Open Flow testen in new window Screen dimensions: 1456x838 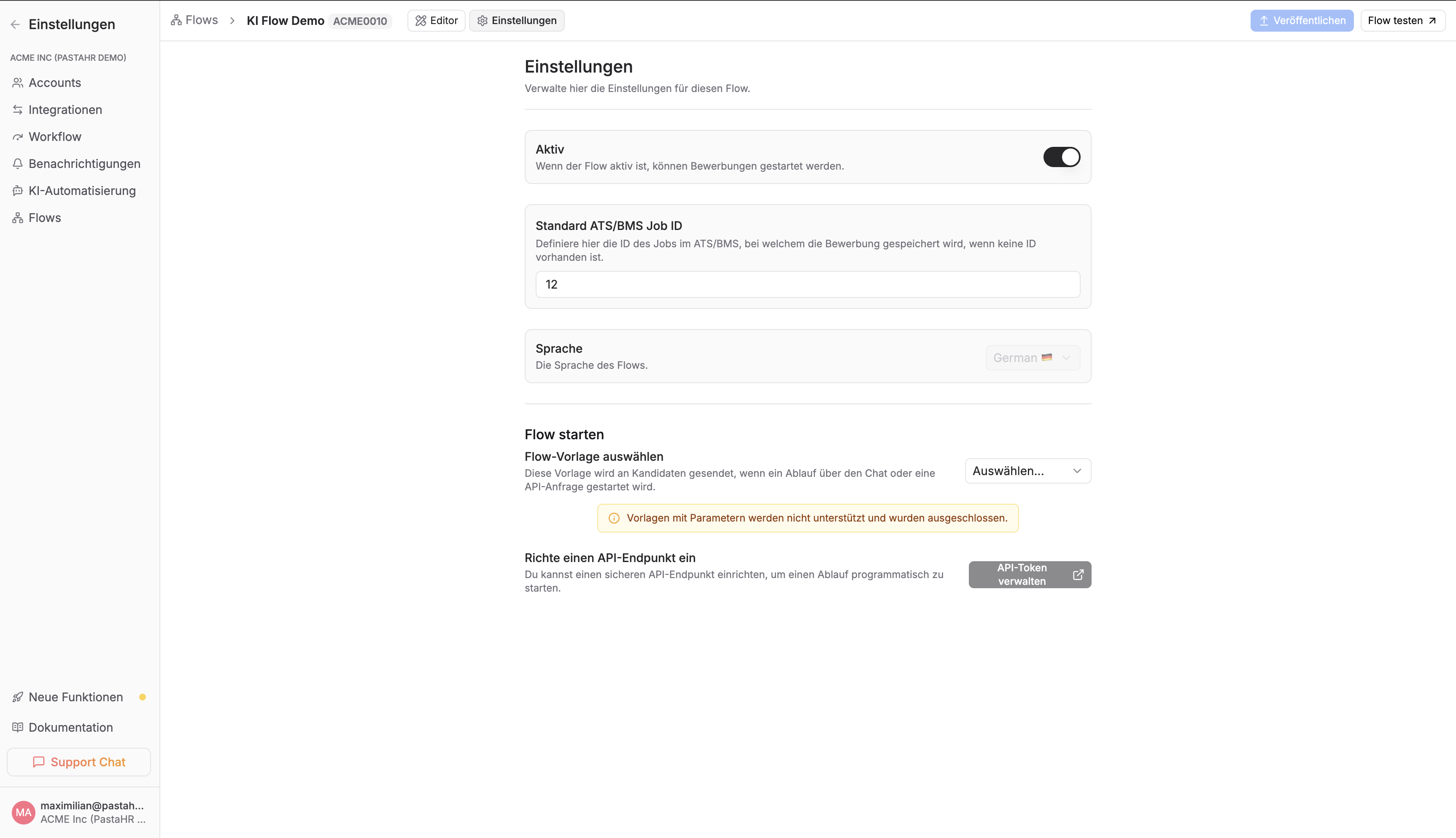1402,21
